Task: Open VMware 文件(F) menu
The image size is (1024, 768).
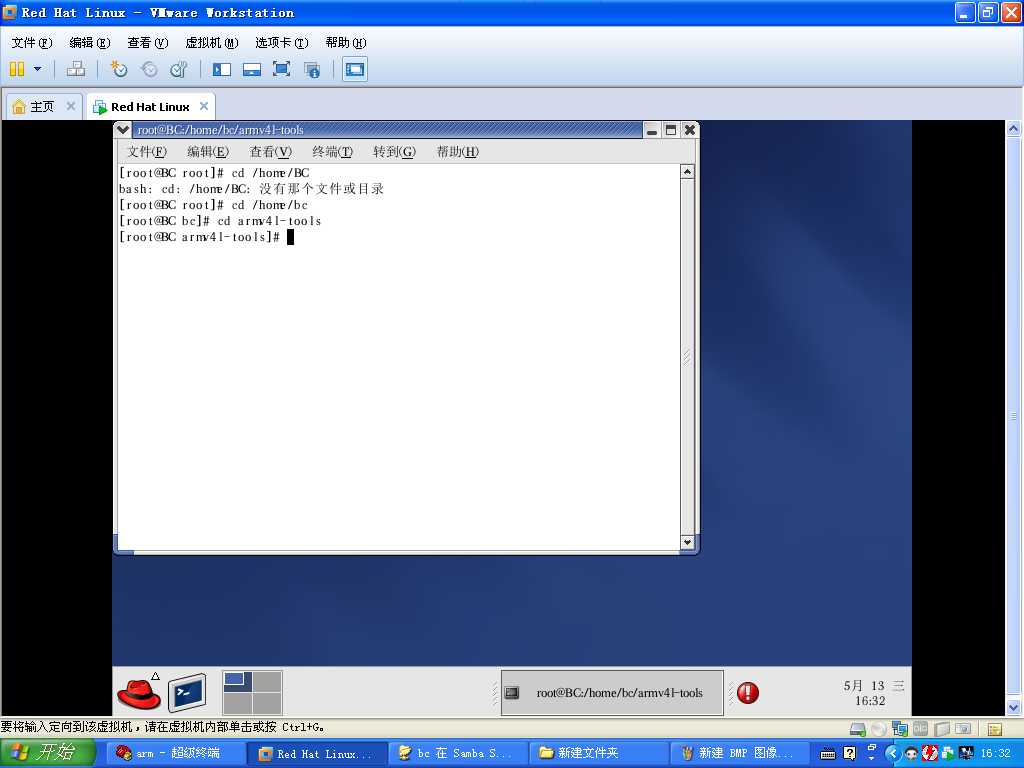Action: click(31, 42)
